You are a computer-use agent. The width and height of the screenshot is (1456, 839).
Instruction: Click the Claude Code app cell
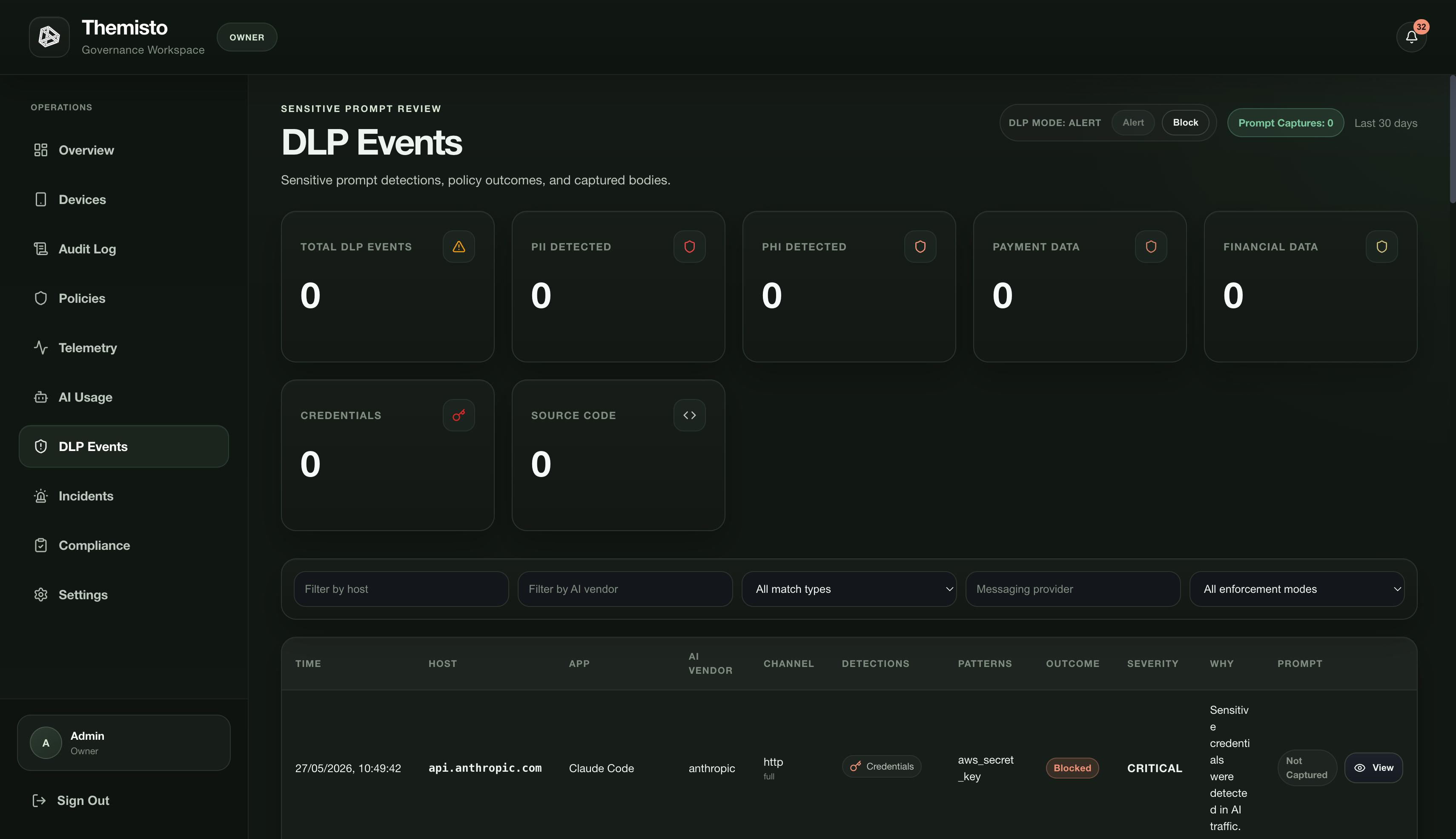click(x=601, y=768)
